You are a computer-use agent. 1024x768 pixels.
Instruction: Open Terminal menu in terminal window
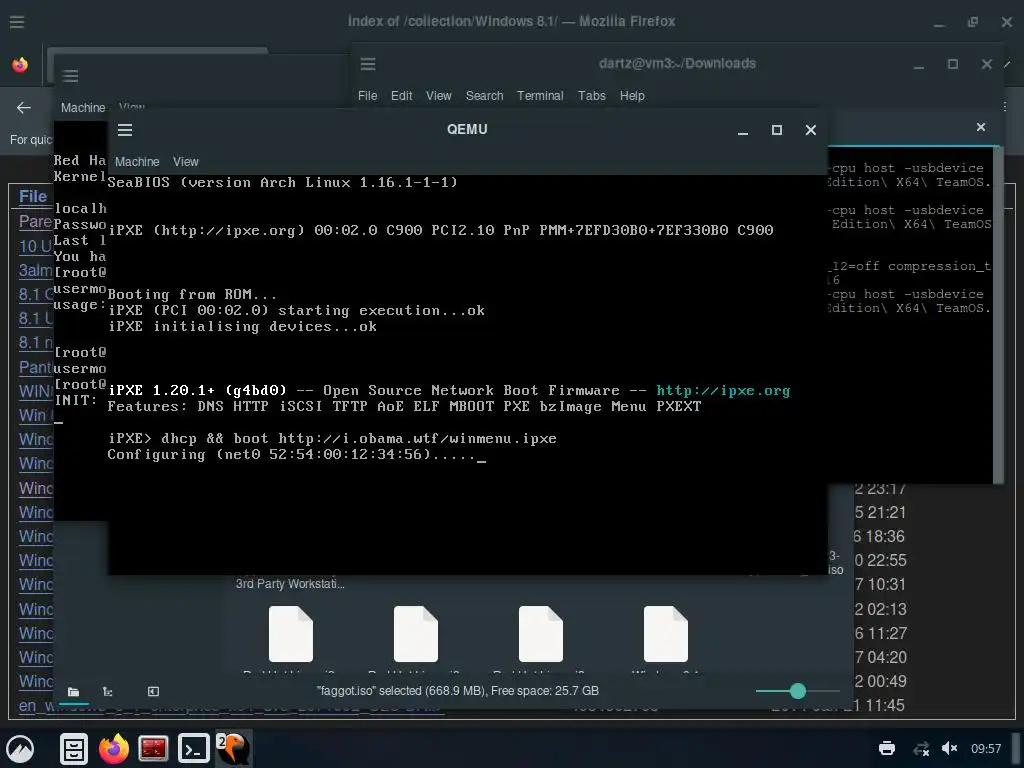540,95
